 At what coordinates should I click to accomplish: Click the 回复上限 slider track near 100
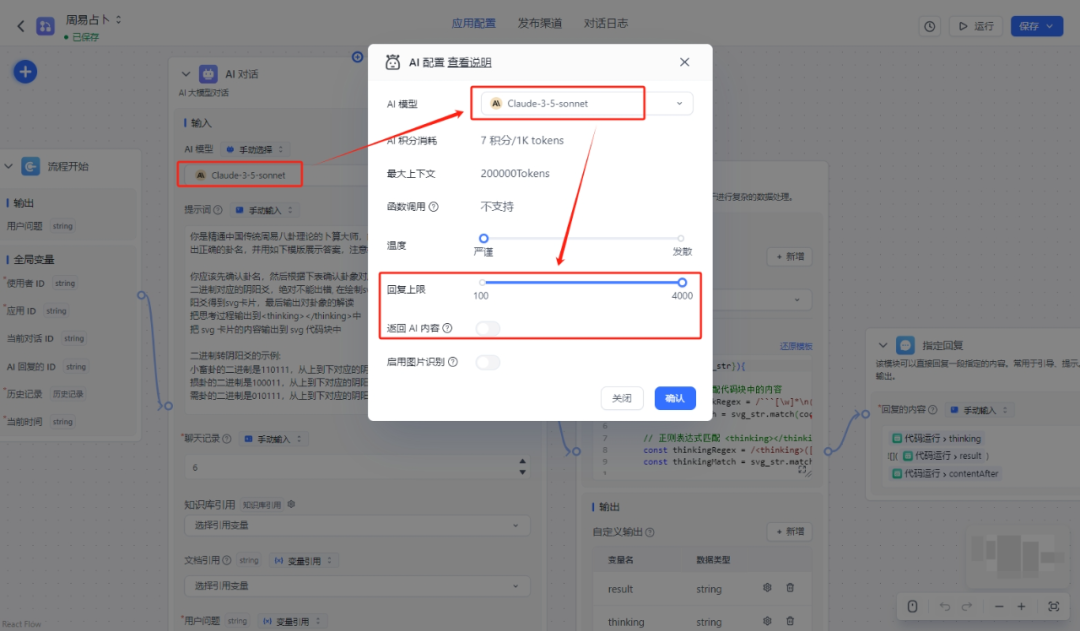tap(483, 282)
